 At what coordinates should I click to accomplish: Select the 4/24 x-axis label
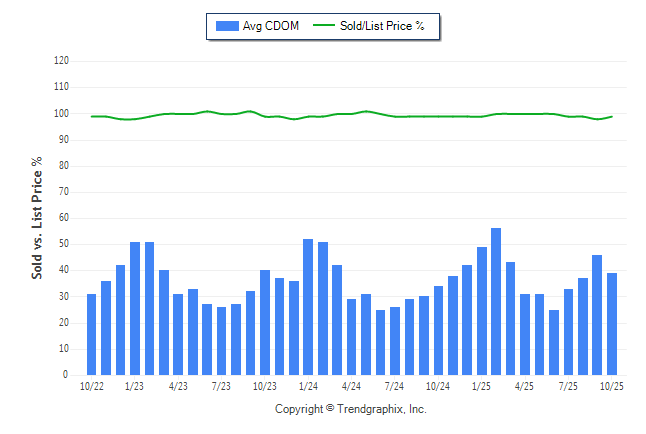click(x=351, y=386)
